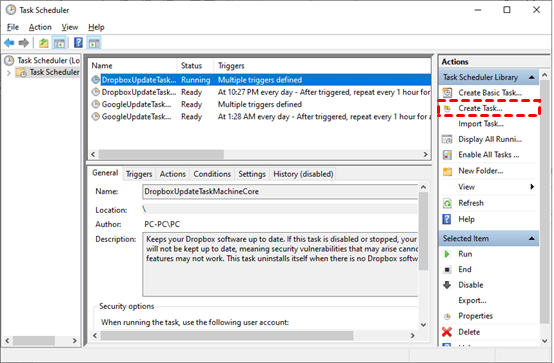This screenshot has height=363, width=554.
Task: Open the Help menu in the menu bar
Action: [96, 27]
